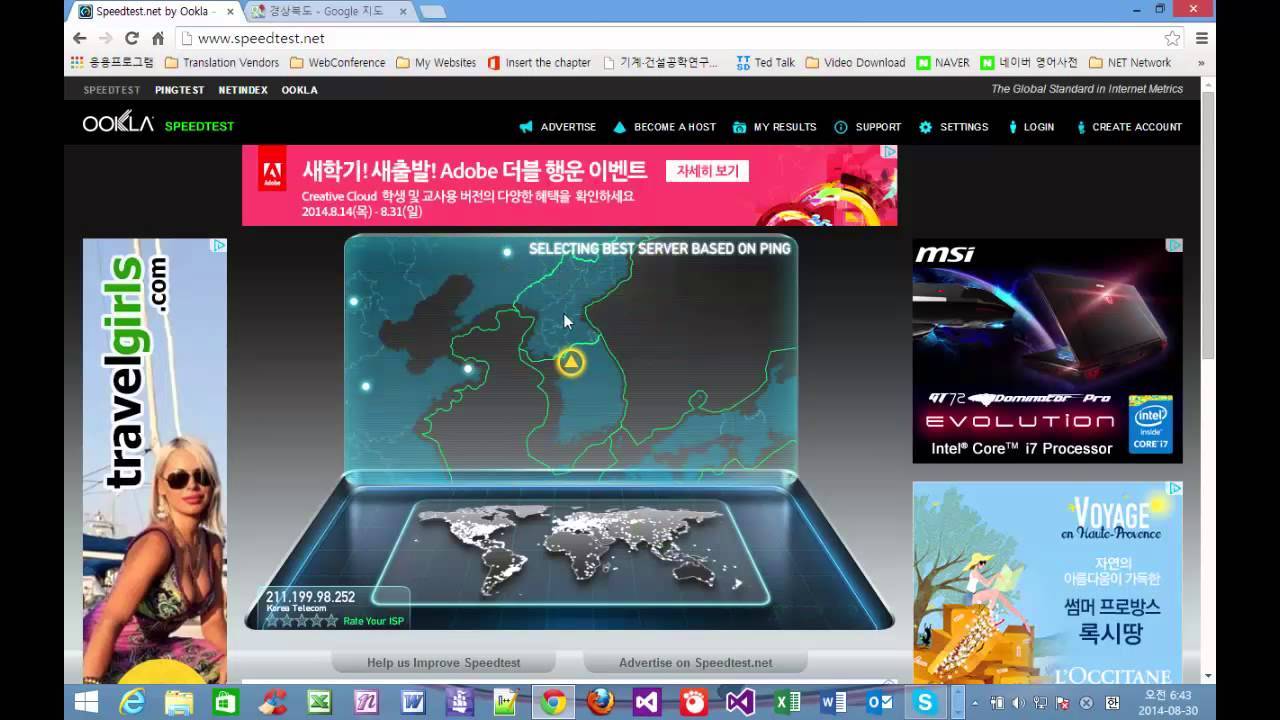This screenshot has width=1280, height=720.
Task: Click the browser address bar
Action: 400,38
